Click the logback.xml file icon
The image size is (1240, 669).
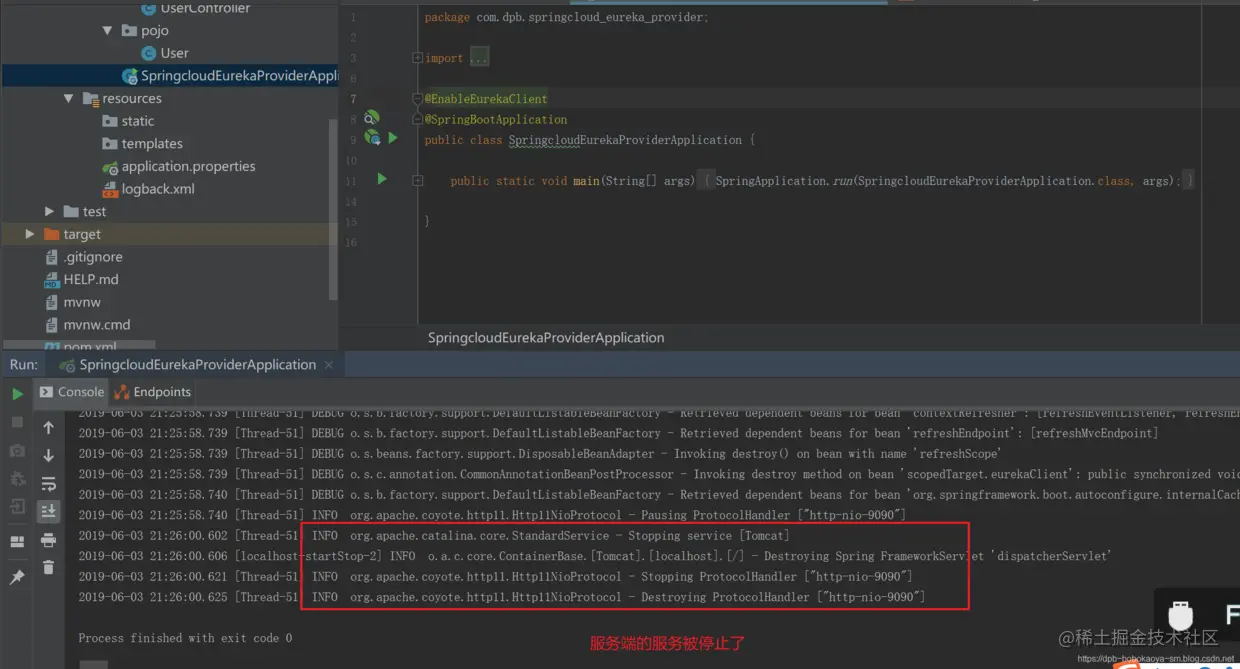(x=110, y=189)
